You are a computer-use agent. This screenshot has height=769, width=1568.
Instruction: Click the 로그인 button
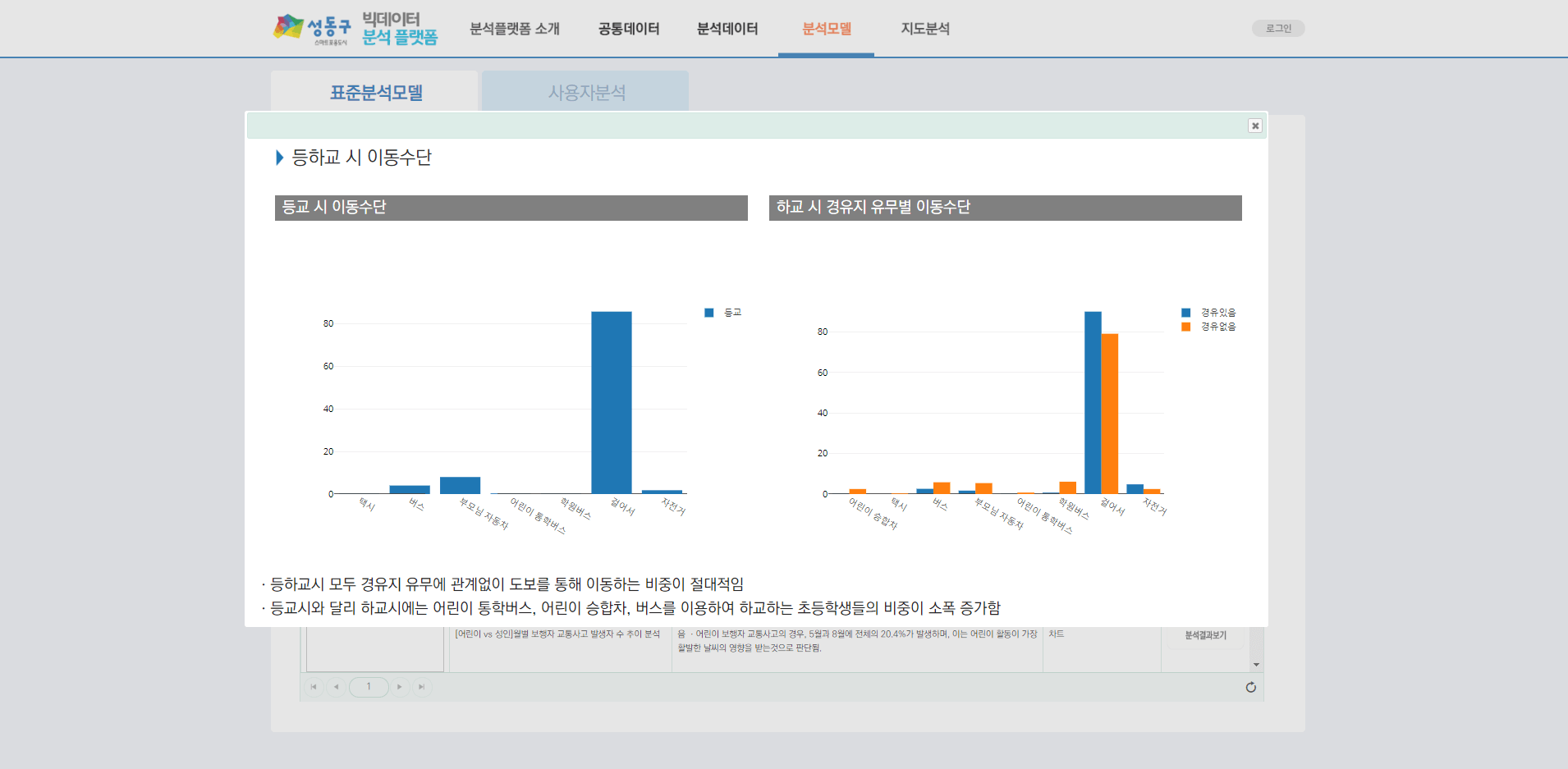[1277, 29]
